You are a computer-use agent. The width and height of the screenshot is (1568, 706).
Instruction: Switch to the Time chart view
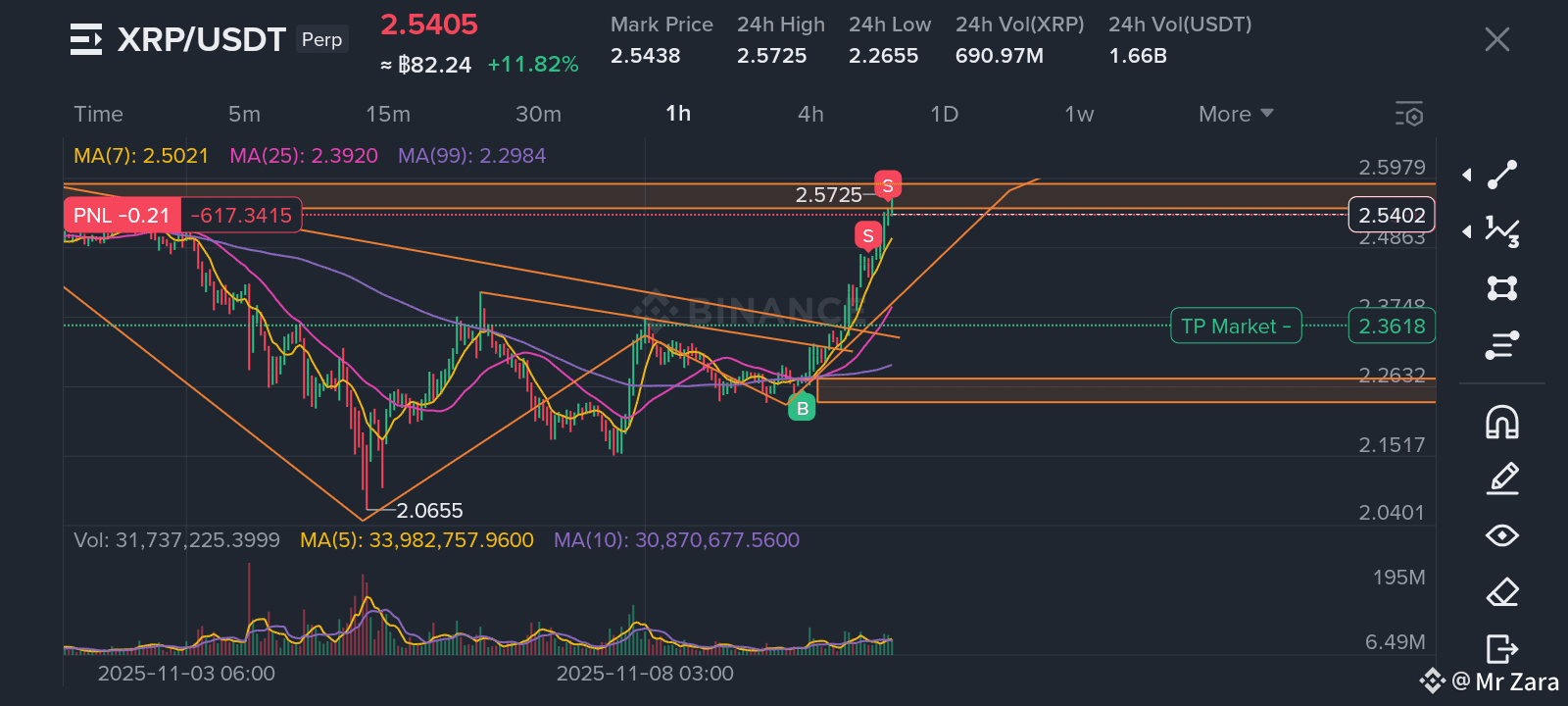click(99, 114)
